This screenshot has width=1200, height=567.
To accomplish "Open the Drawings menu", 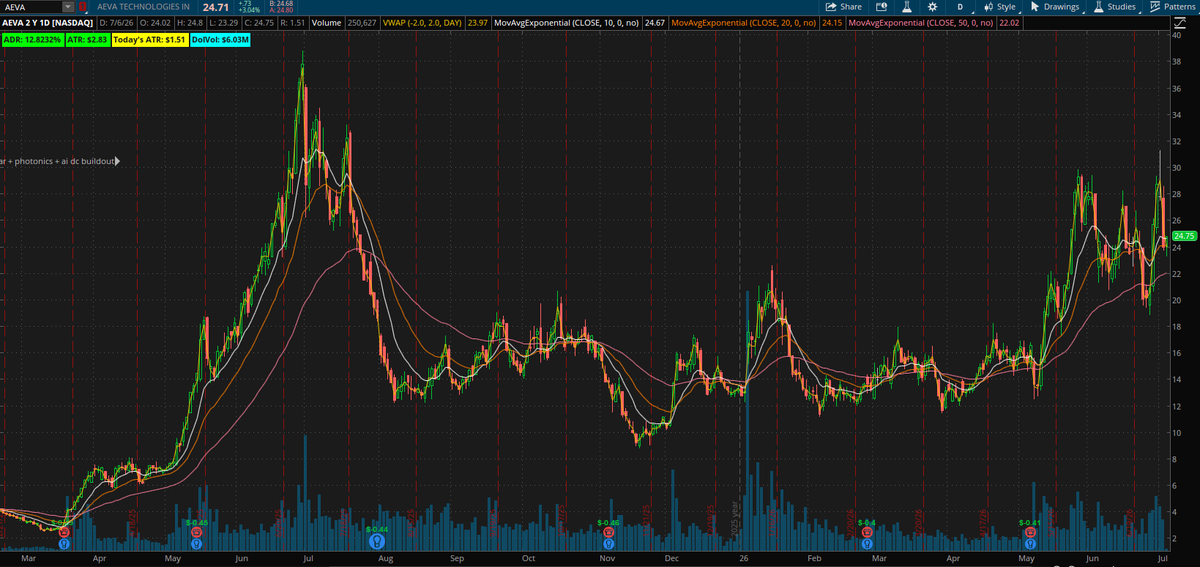I will point(1054,7).
